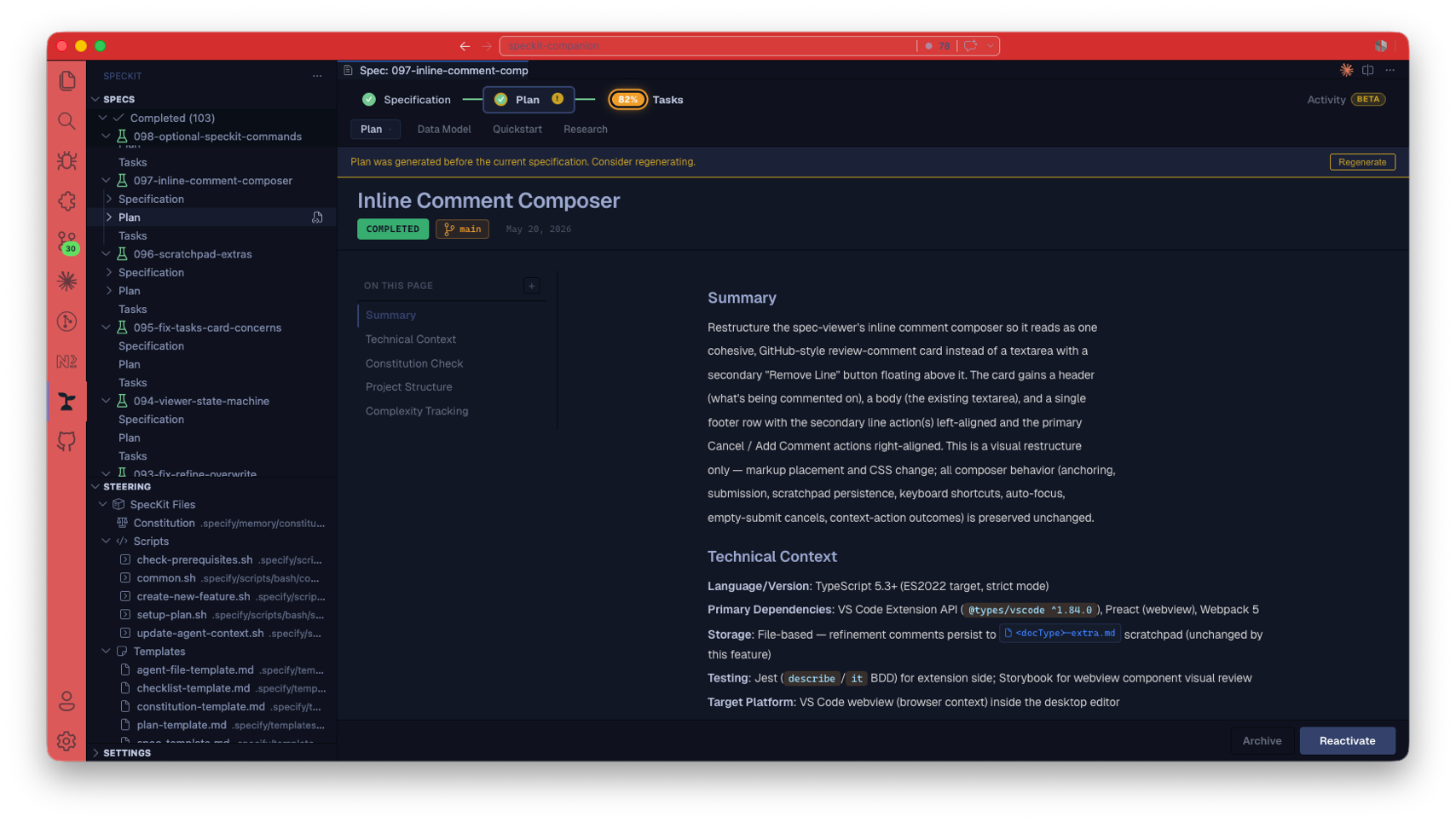Collapse the SPECS section

pos(95,100)
